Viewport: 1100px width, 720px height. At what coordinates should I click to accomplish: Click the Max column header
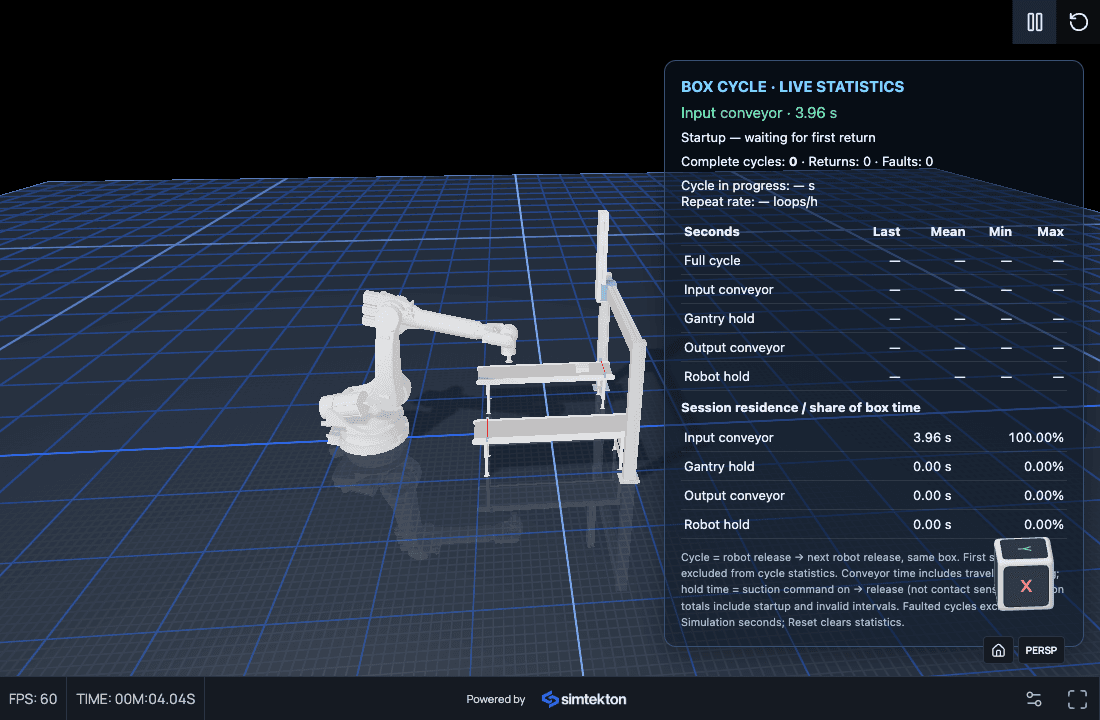(x=1050, y=232)
